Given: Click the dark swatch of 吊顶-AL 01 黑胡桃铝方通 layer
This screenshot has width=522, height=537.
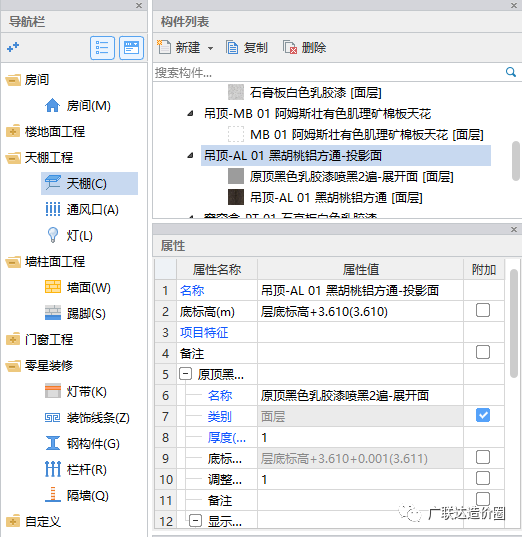Looking at the screenshot, I should pos(236,197).
